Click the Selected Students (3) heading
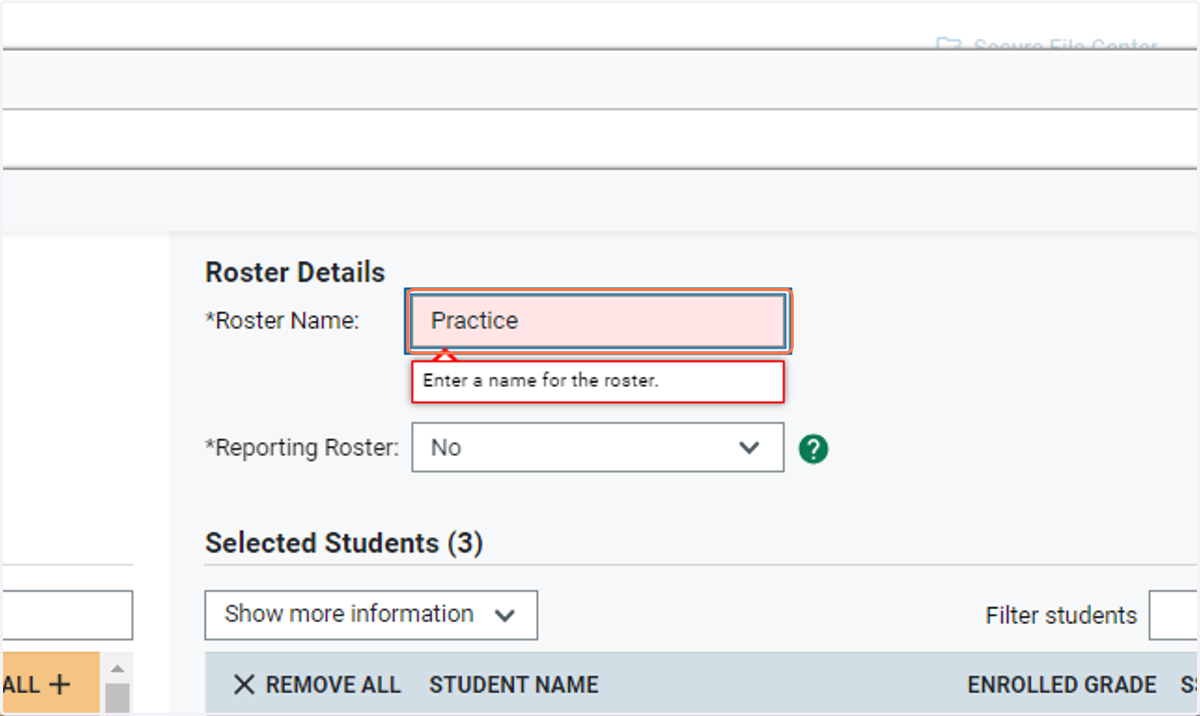Screen dimensions: 1200x716 [x=344, y=543]
